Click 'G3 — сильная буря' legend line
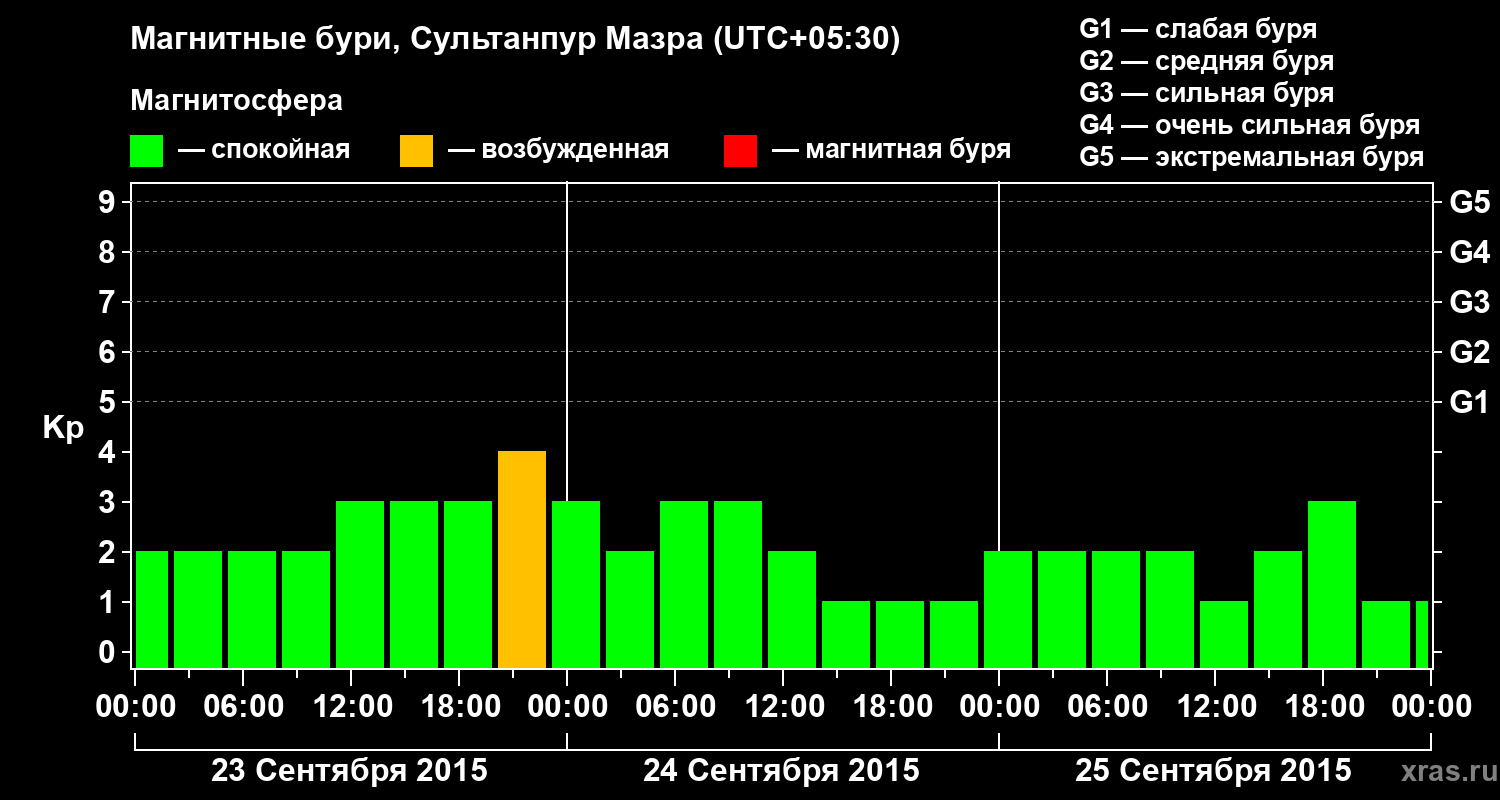 [1207, 93]
